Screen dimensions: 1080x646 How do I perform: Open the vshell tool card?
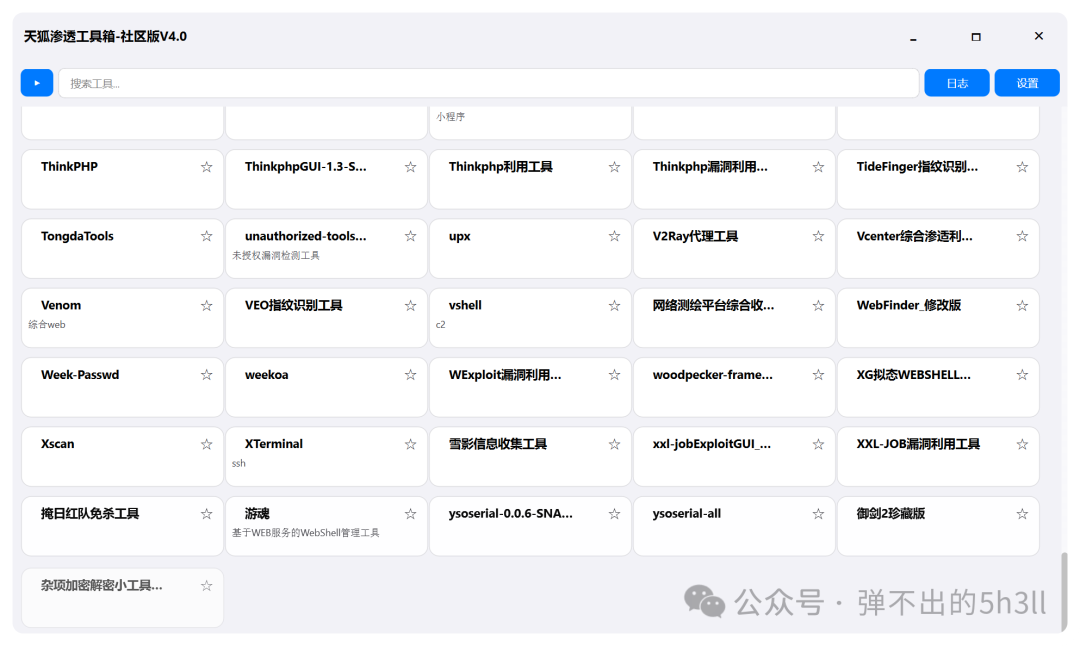(530, 317)
